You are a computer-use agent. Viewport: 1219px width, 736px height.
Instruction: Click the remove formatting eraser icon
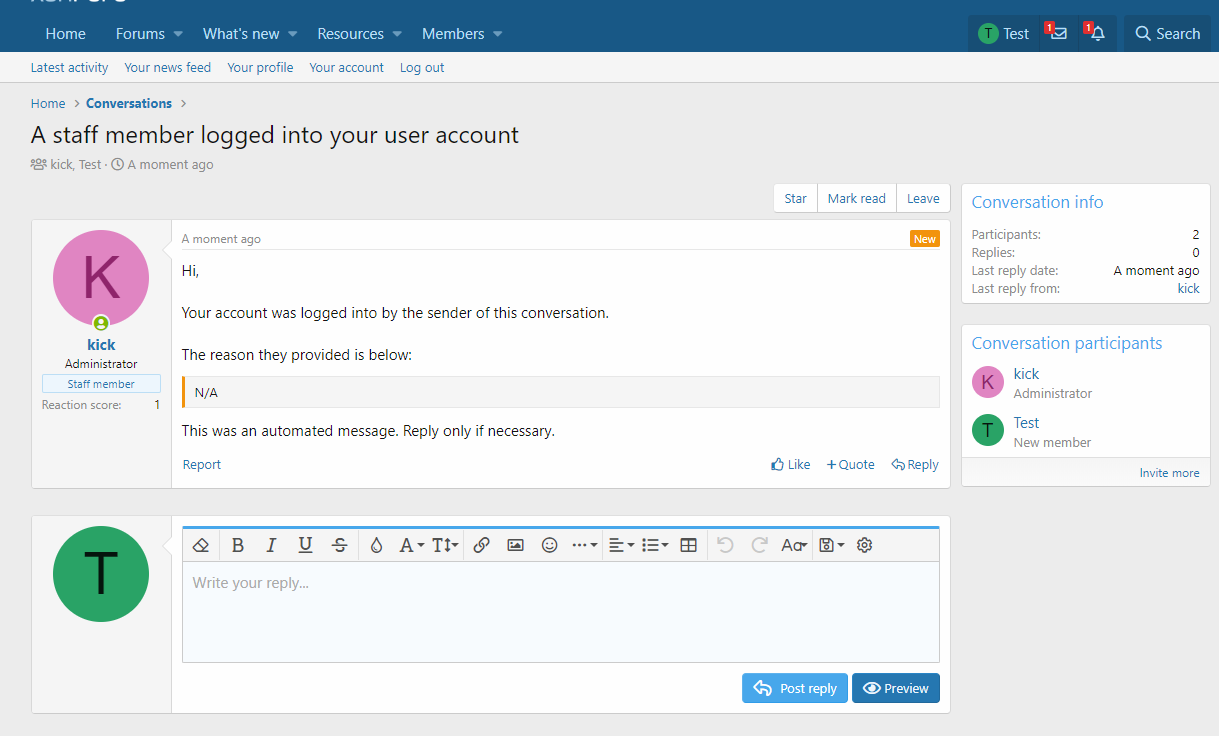(201, 545)
